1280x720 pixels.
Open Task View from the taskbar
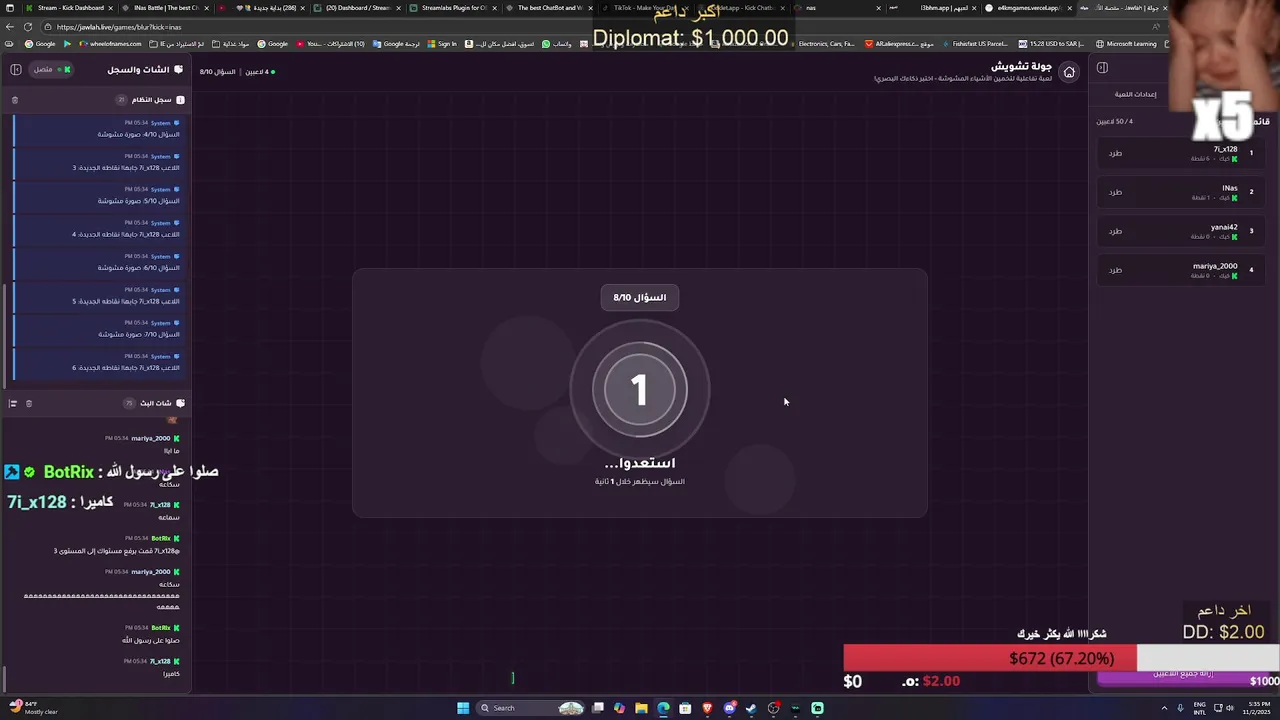(597, 708)
